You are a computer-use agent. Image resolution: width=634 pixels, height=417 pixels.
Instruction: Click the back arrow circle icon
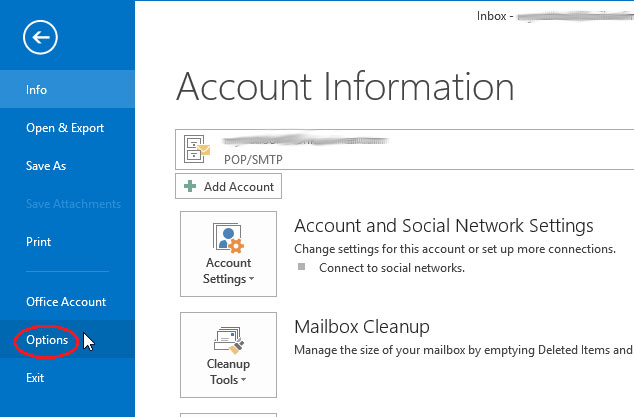tap(40, 37)
